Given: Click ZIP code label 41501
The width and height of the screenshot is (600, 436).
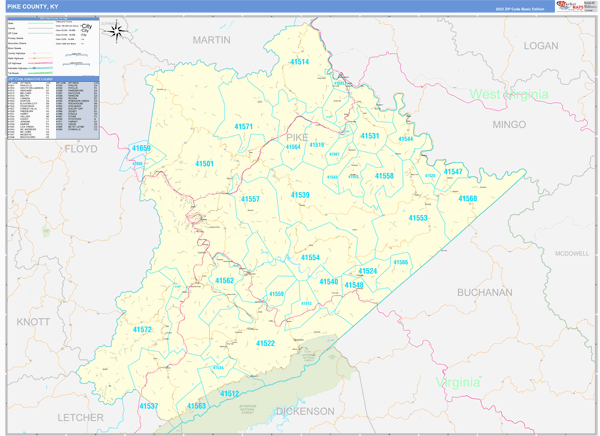Looking at the screenshot, I should [x=204, y=163].
